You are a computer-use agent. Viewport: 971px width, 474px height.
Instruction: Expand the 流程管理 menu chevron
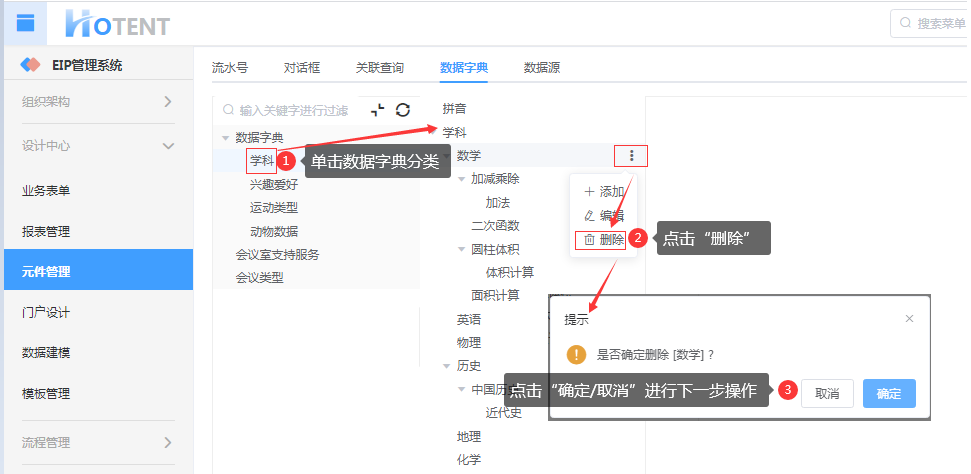pyautogui.click(x=167, y=442)
